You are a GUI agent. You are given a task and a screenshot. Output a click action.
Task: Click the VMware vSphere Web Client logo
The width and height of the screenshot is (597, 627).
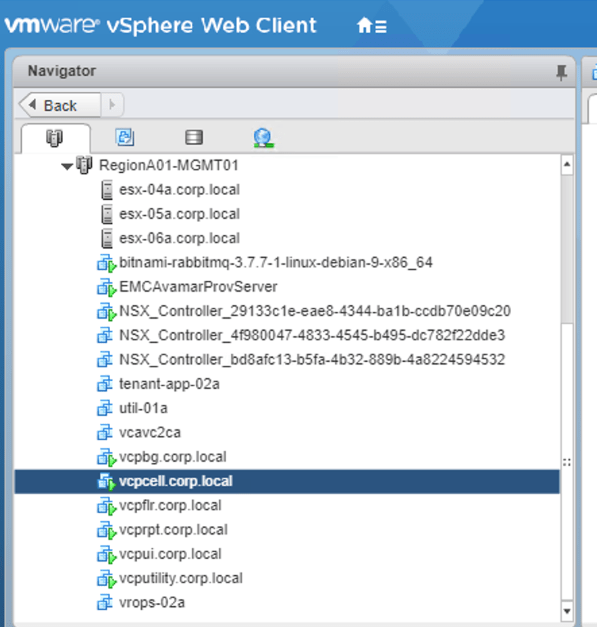(160, 26)
